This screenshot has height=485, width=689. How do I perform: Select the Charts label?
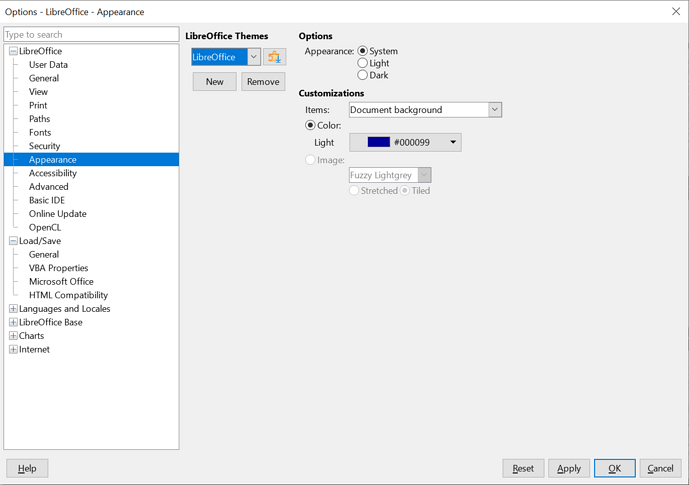tap(32, 336)
